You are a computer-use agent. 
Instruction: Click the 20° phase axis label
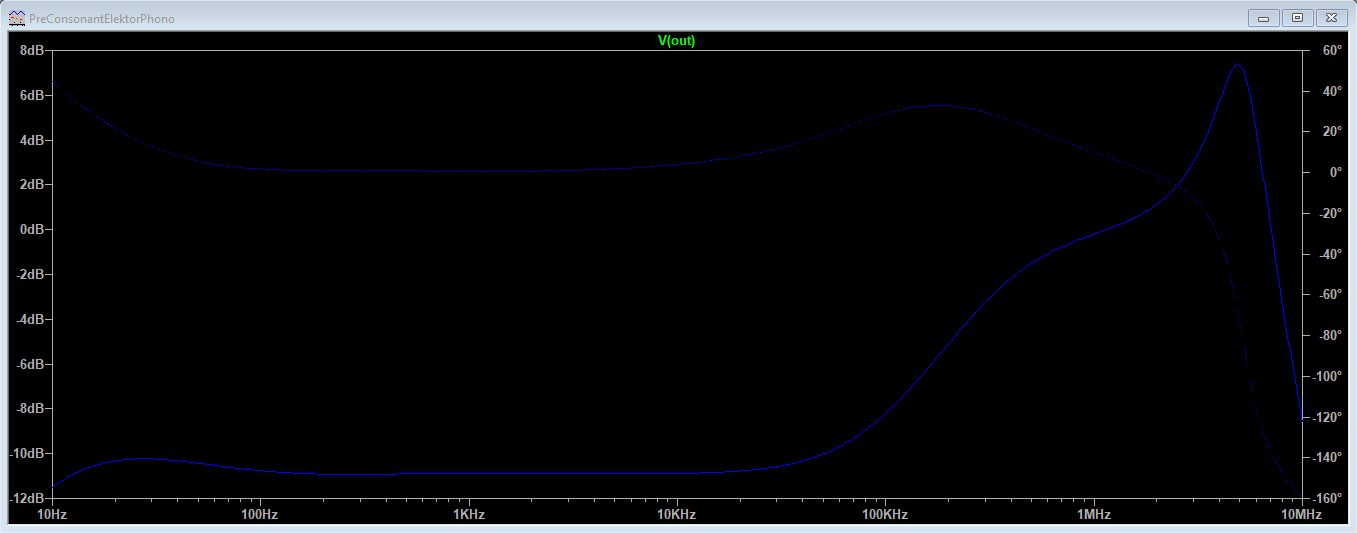tap(1331, 132)
